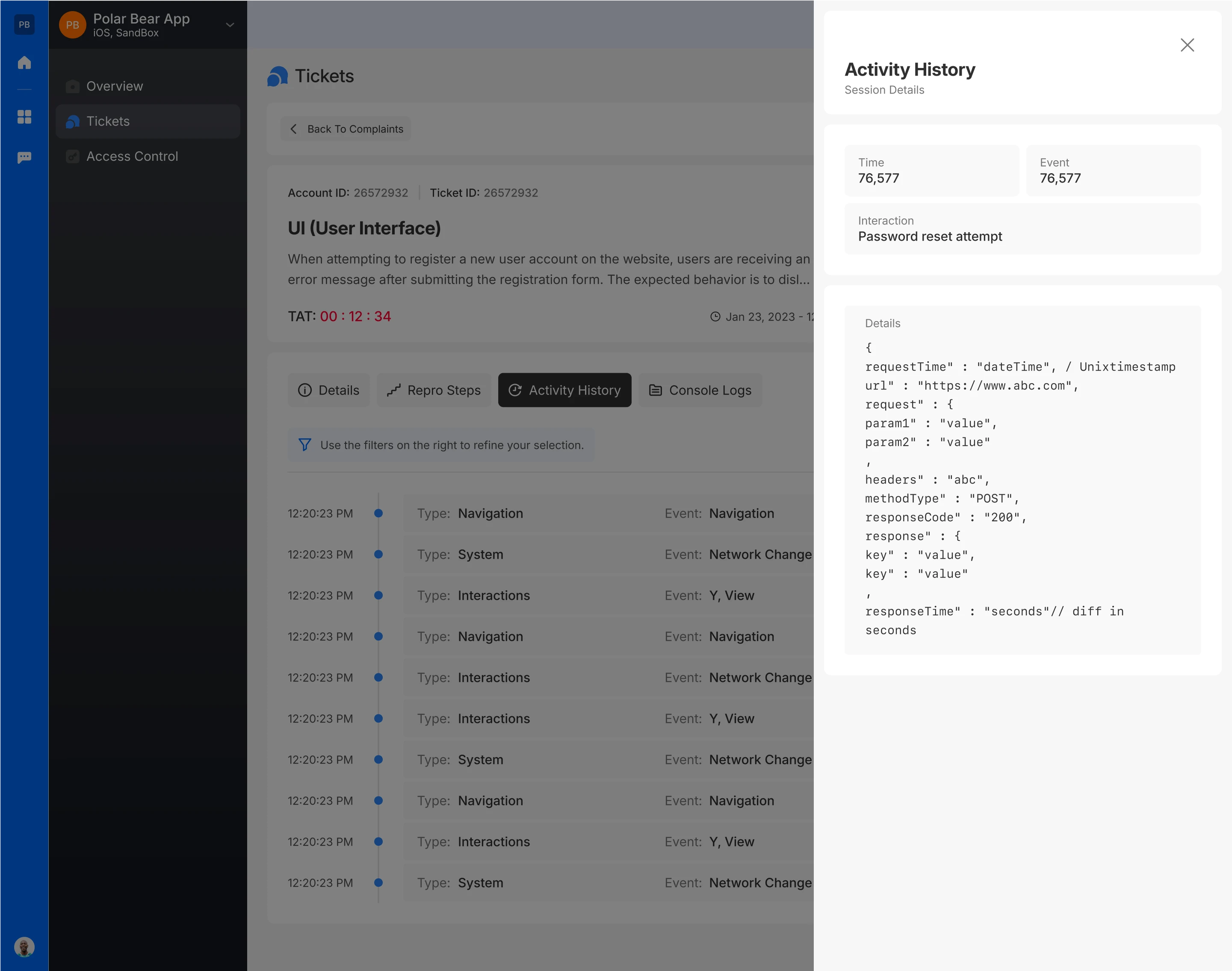The width and height of the screenshot is (1232, 971).
Task: Click the user avatar at bottom-left
Action: point(24,947)
